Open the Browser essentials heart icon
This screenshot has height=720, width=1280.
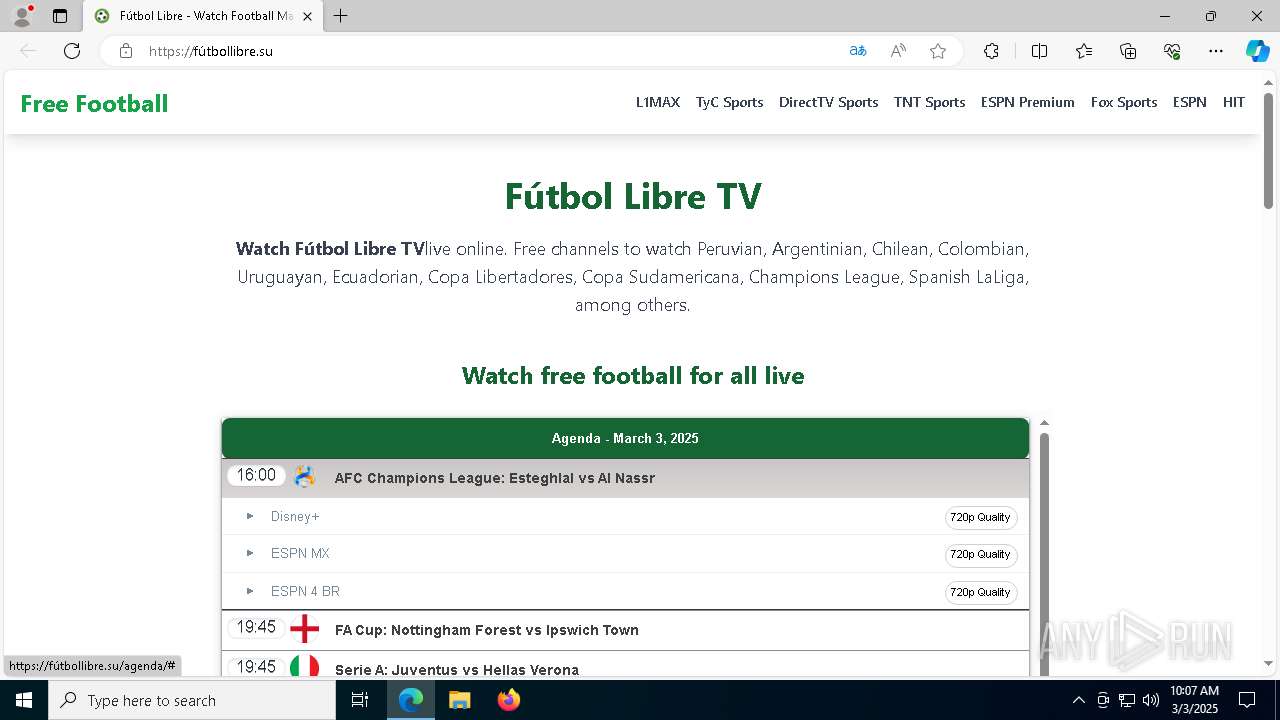[1172, 51]
